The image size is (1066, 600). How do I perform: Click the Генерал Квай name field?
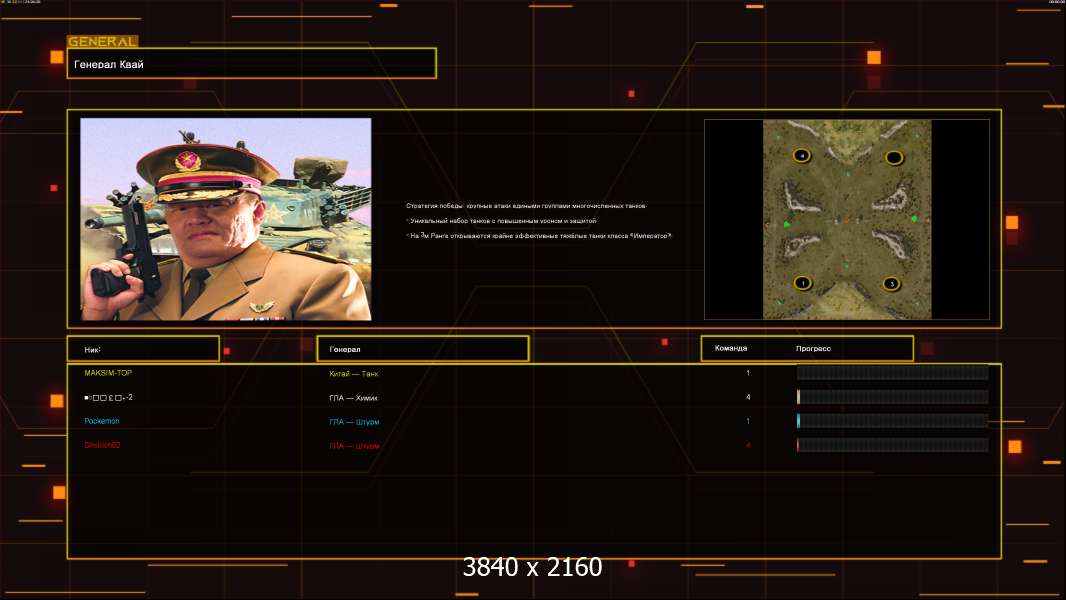pos(251,64)
